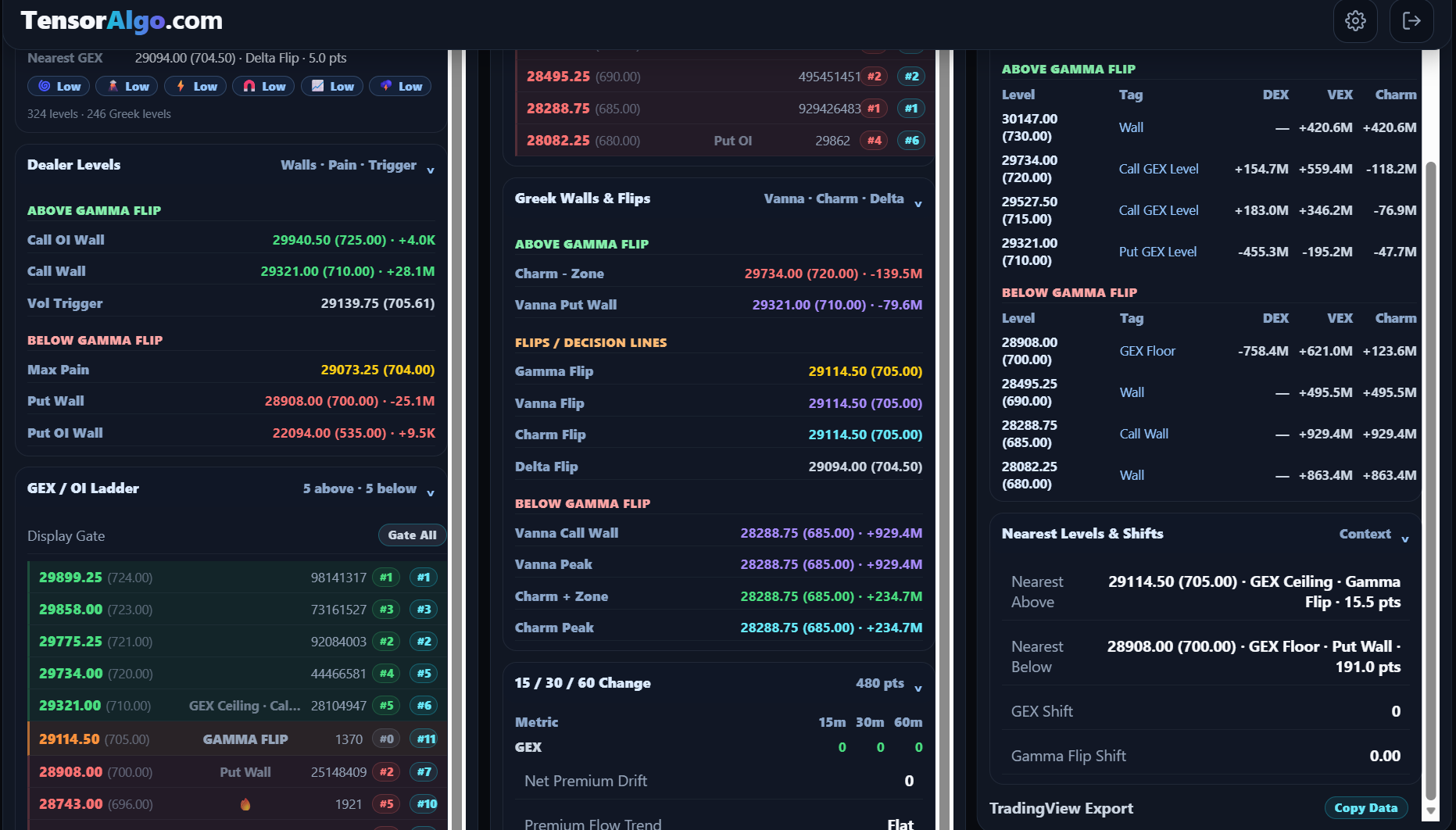This screenshot has height=830, width=1456.
Task: Click the 29899.25 ladder row price
Action: click(70, 578)
